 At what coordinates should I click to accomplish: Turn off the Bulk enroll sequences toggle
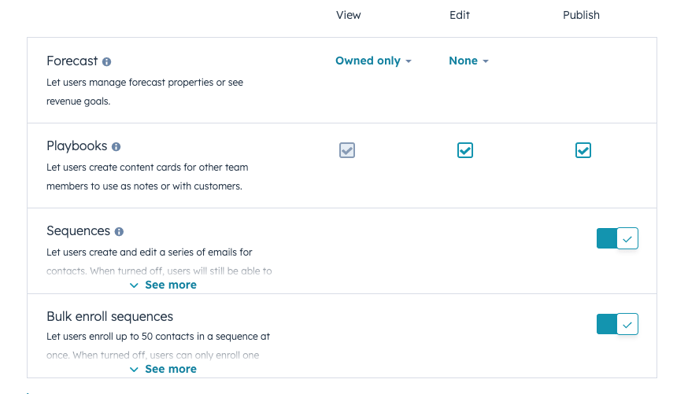click(617, 324)
